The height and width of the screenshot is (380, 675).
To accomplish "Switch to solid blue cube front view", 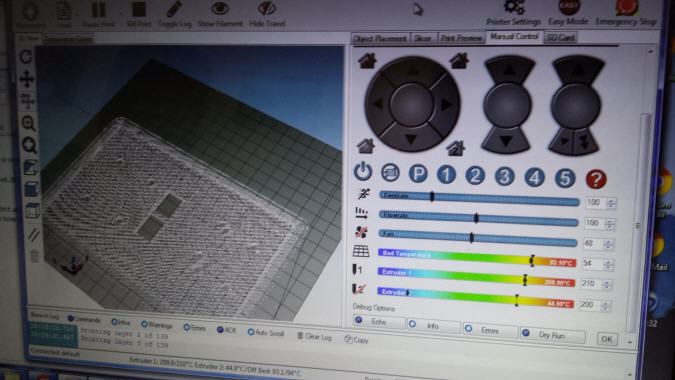I will pos(32,189).
